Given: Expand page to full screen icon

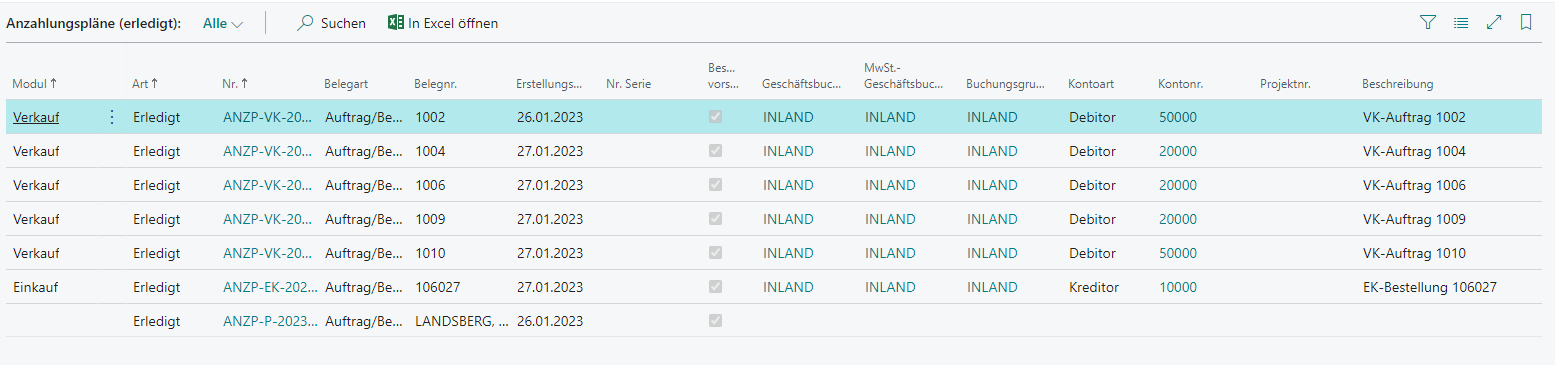Looking at the screenshot, I should point(1494,22).
